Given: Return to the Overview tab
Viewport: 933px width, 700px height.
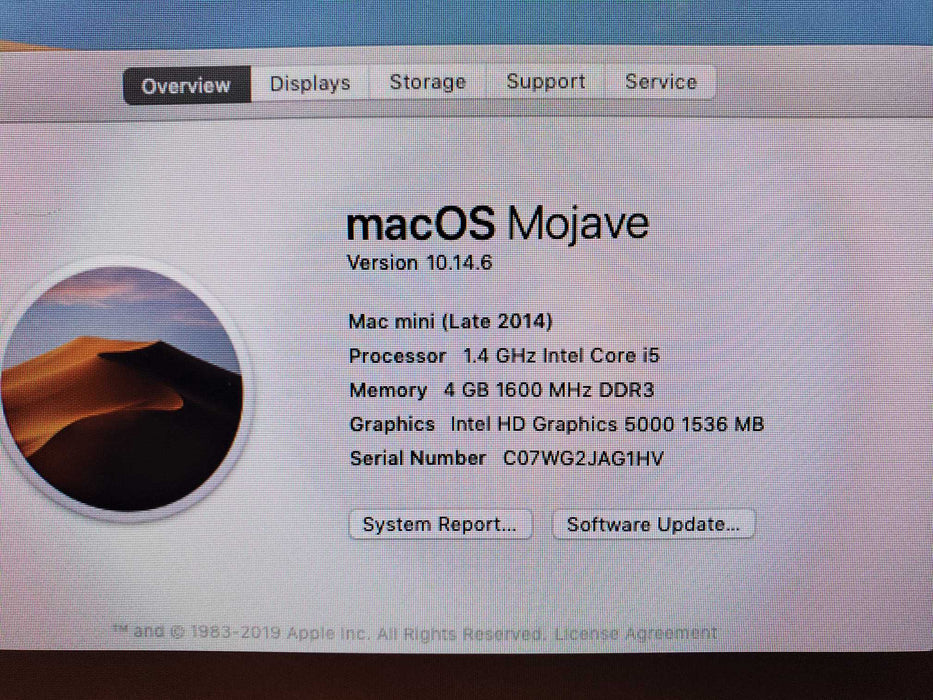Looking at the screenshot, I should (x=186, y=86).
